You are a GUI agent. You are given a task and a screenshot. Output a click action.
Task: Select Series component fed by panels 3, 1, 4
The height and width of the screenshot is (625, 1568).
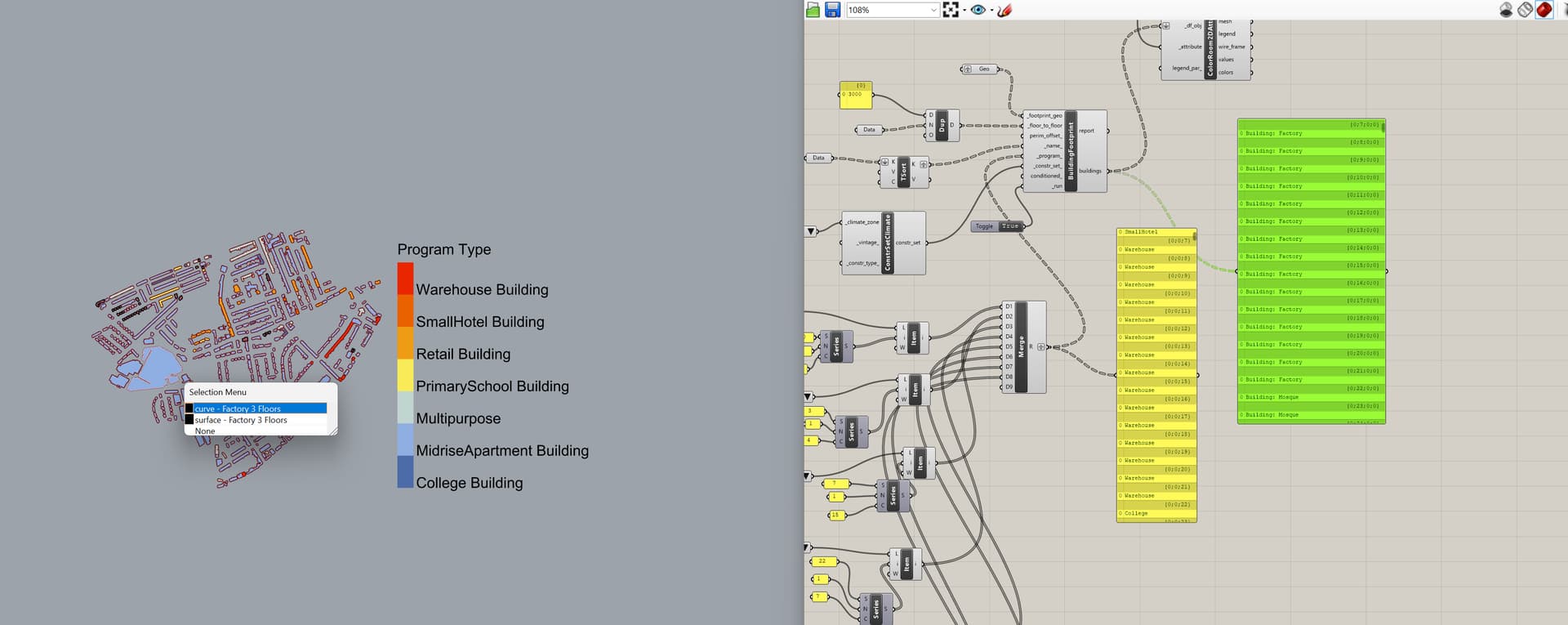pos(851,431)
